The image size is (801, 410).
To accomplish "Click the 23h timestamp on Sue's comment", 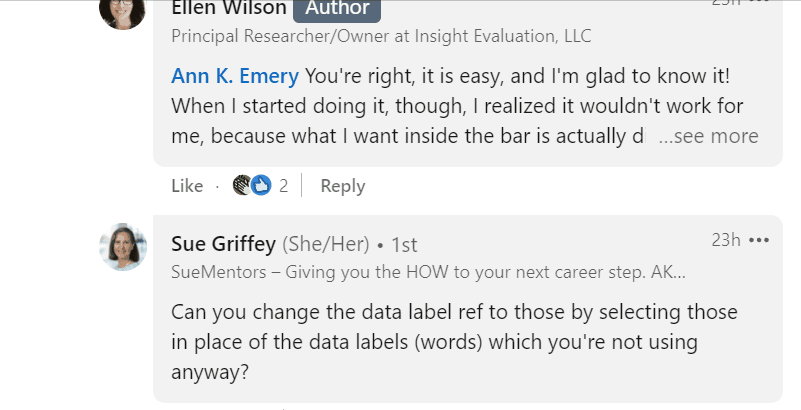I will [726, 239].
